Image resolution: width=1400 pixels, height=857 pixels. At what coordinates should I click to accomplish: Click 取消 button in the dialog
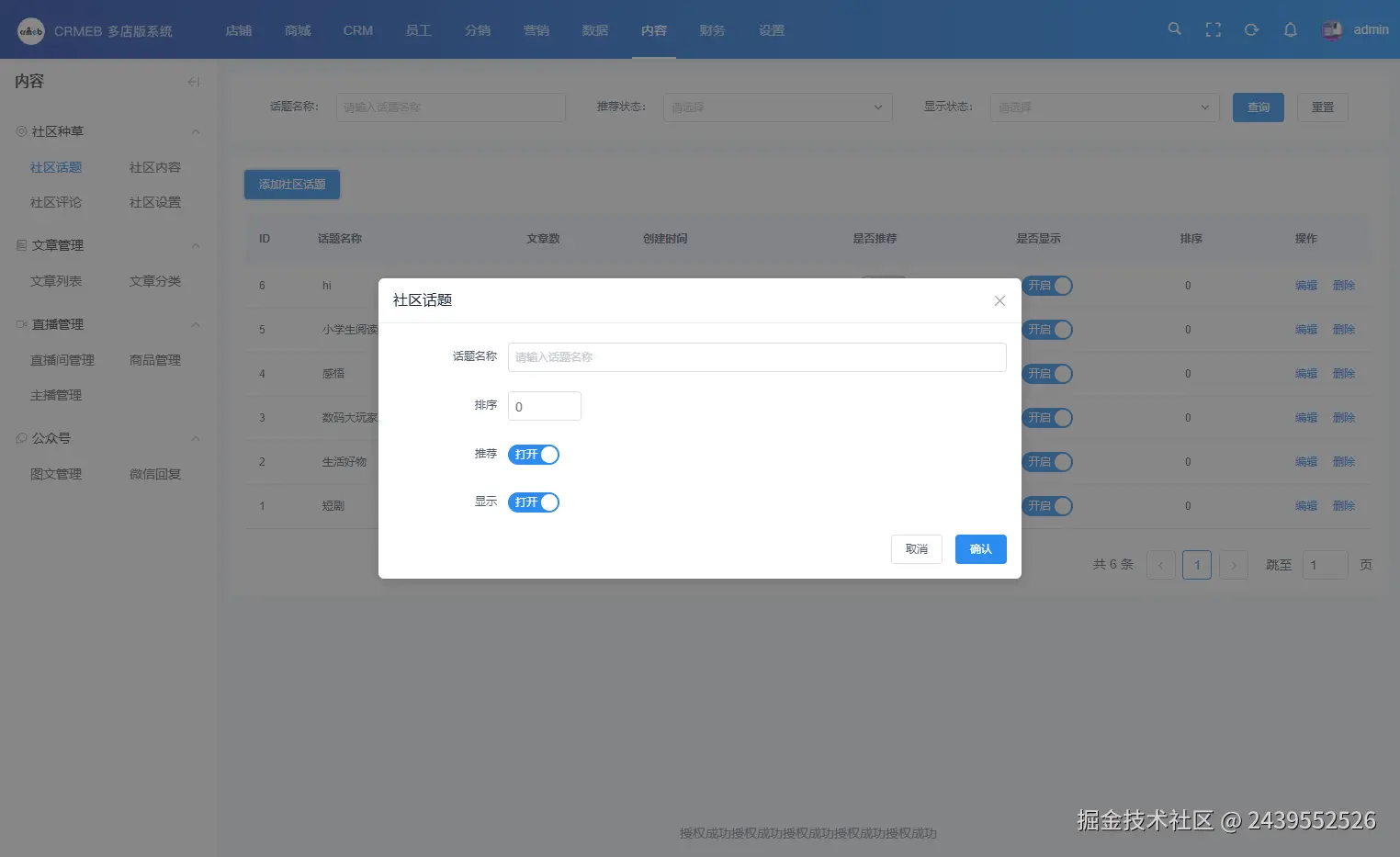(917, 549)
